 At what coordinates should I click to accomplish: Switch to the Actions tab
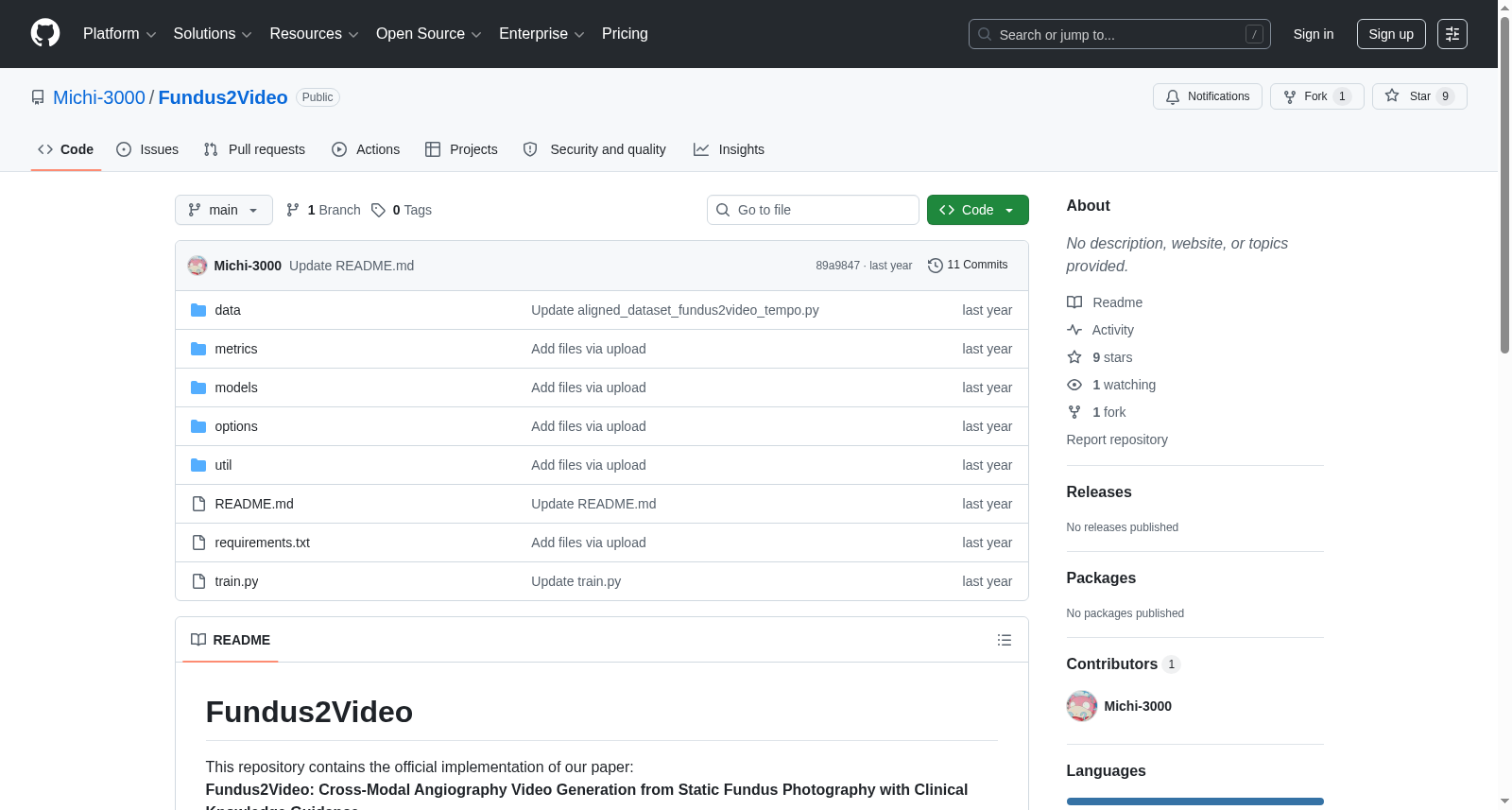[366, 149]
